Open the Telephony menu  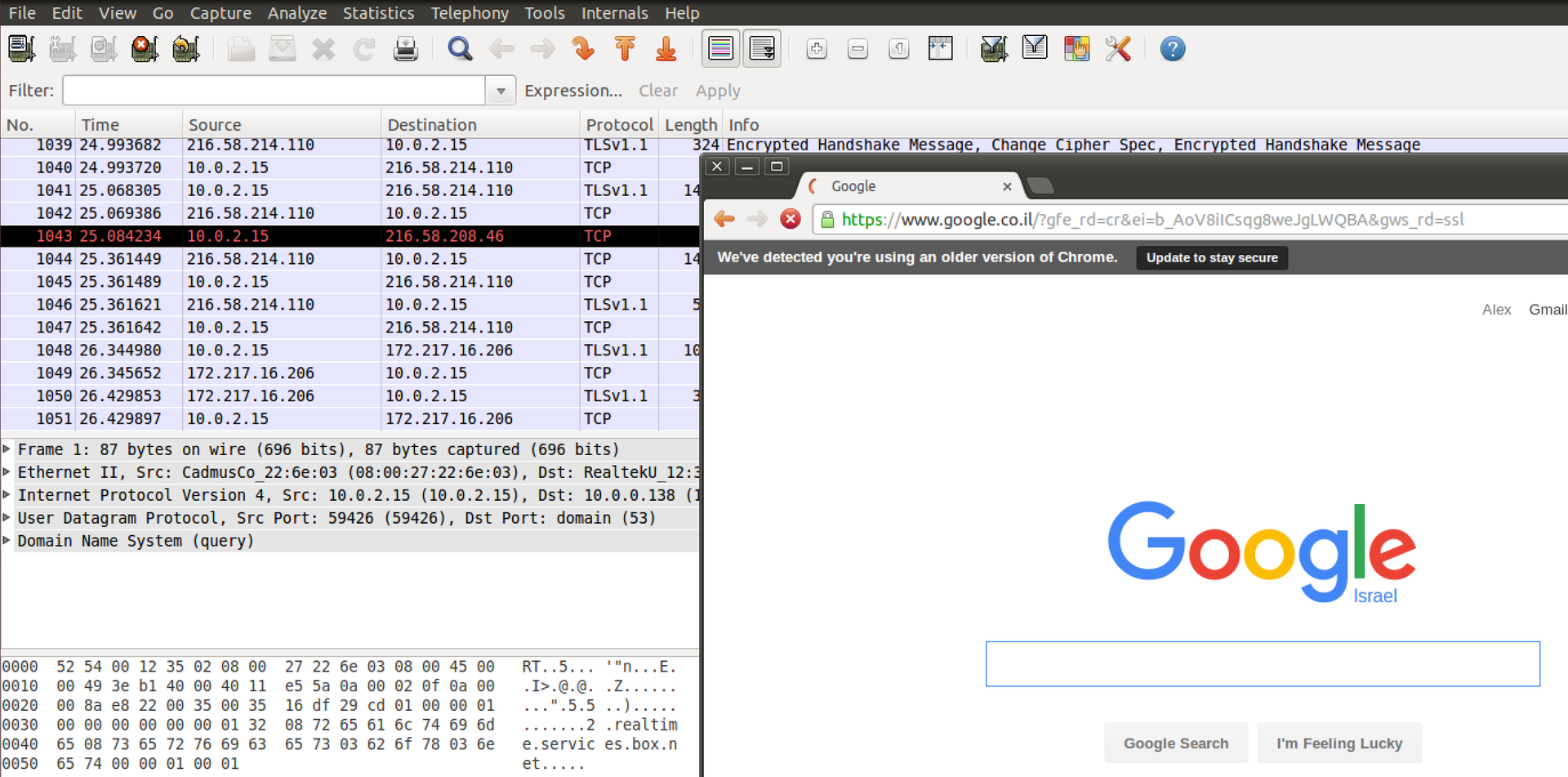pyautogui.click(x=470, y=13)
